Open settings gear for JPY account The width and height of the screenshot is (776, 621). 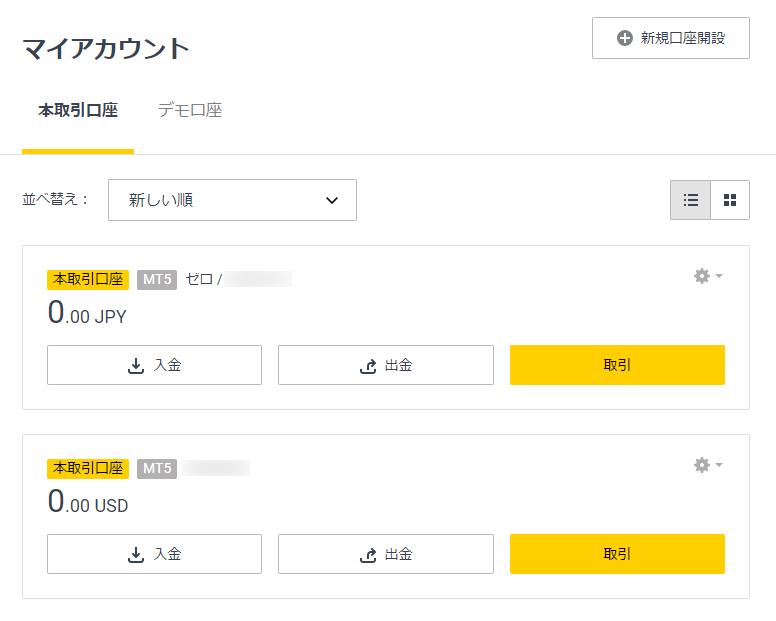(702, 276)
